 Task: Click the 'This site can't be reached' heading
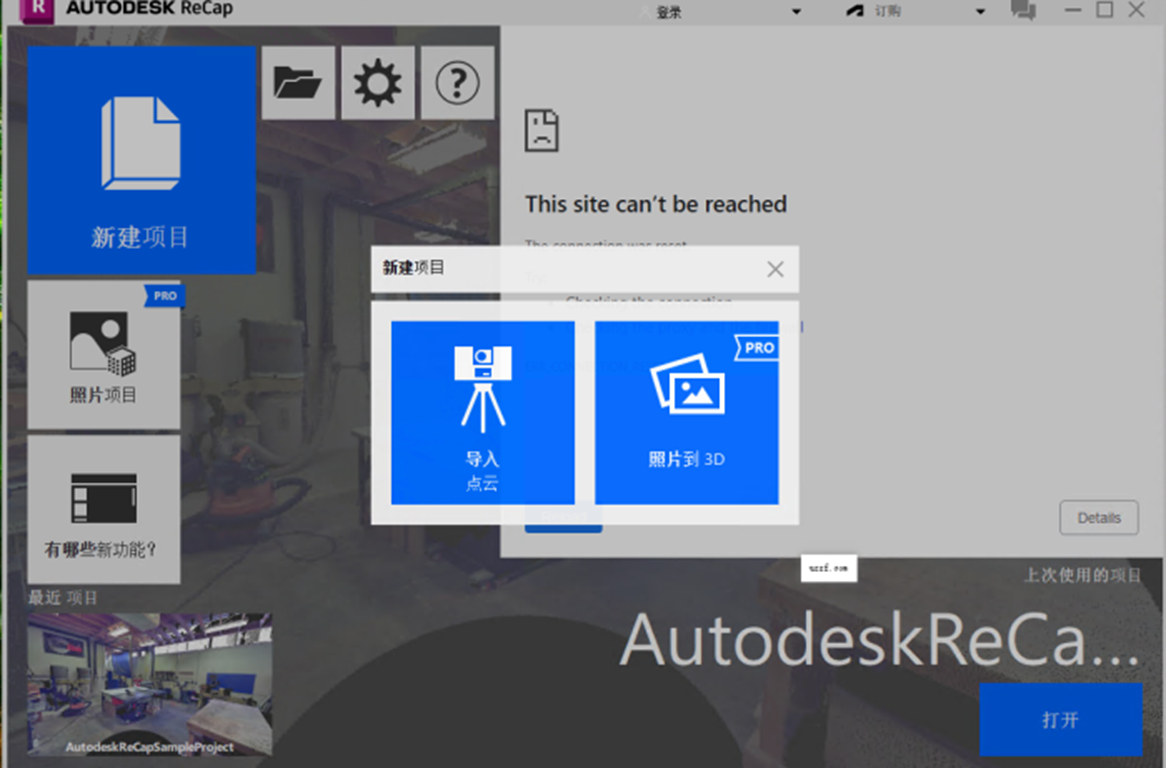(656, 204)
